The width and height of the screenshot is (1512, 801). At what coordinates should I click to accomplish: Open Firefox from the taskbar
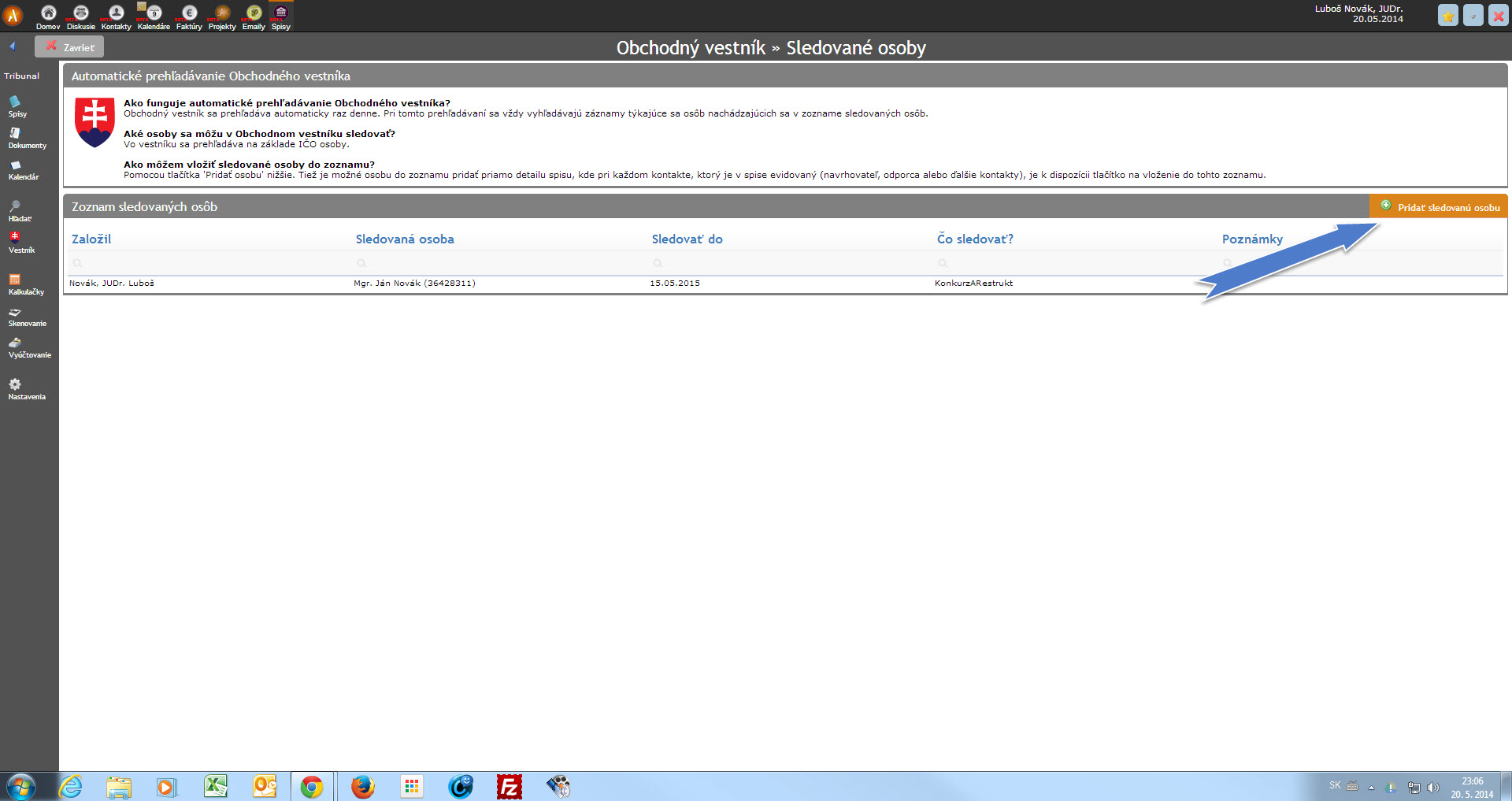(362, 786)
